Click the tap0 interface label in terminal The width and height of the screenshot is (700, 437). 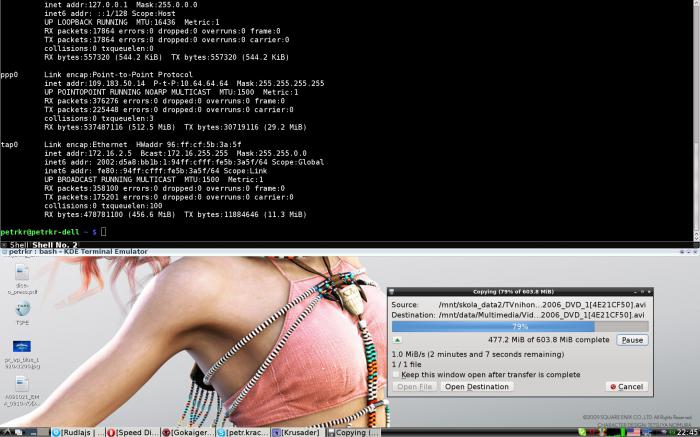point(9,145)
